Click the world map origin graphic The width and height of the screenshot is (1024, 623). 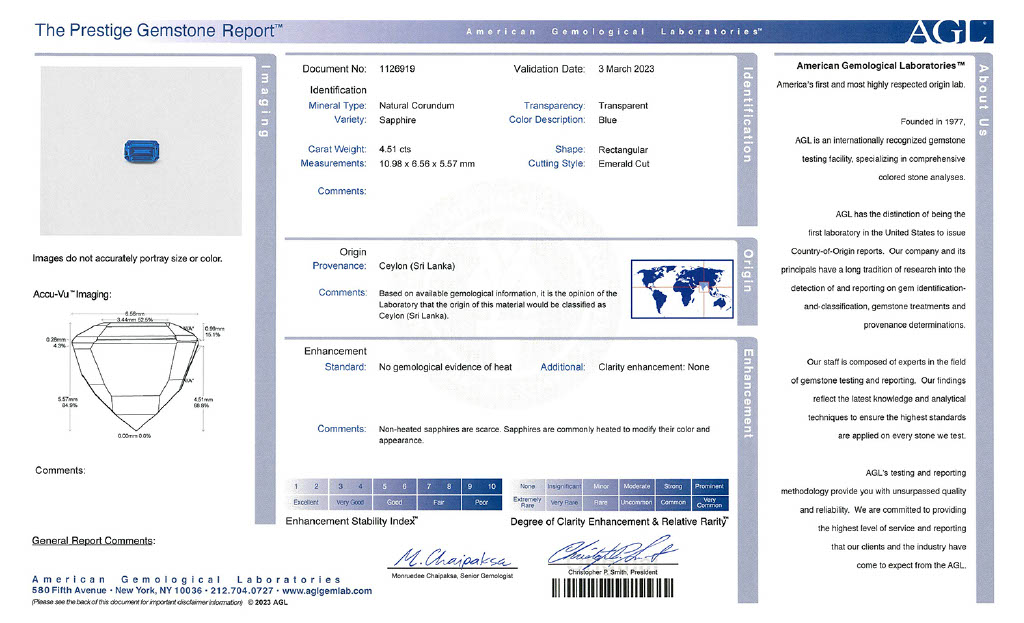[x=684, y=288]
